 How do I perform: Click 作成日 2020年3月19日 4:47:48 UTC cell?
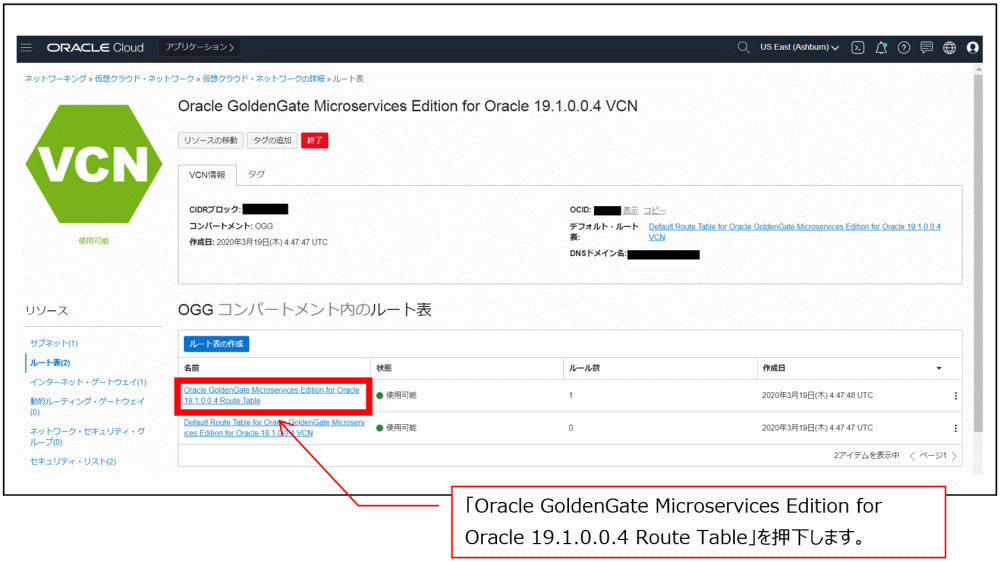pyautogui.click(x=817, y=396)
